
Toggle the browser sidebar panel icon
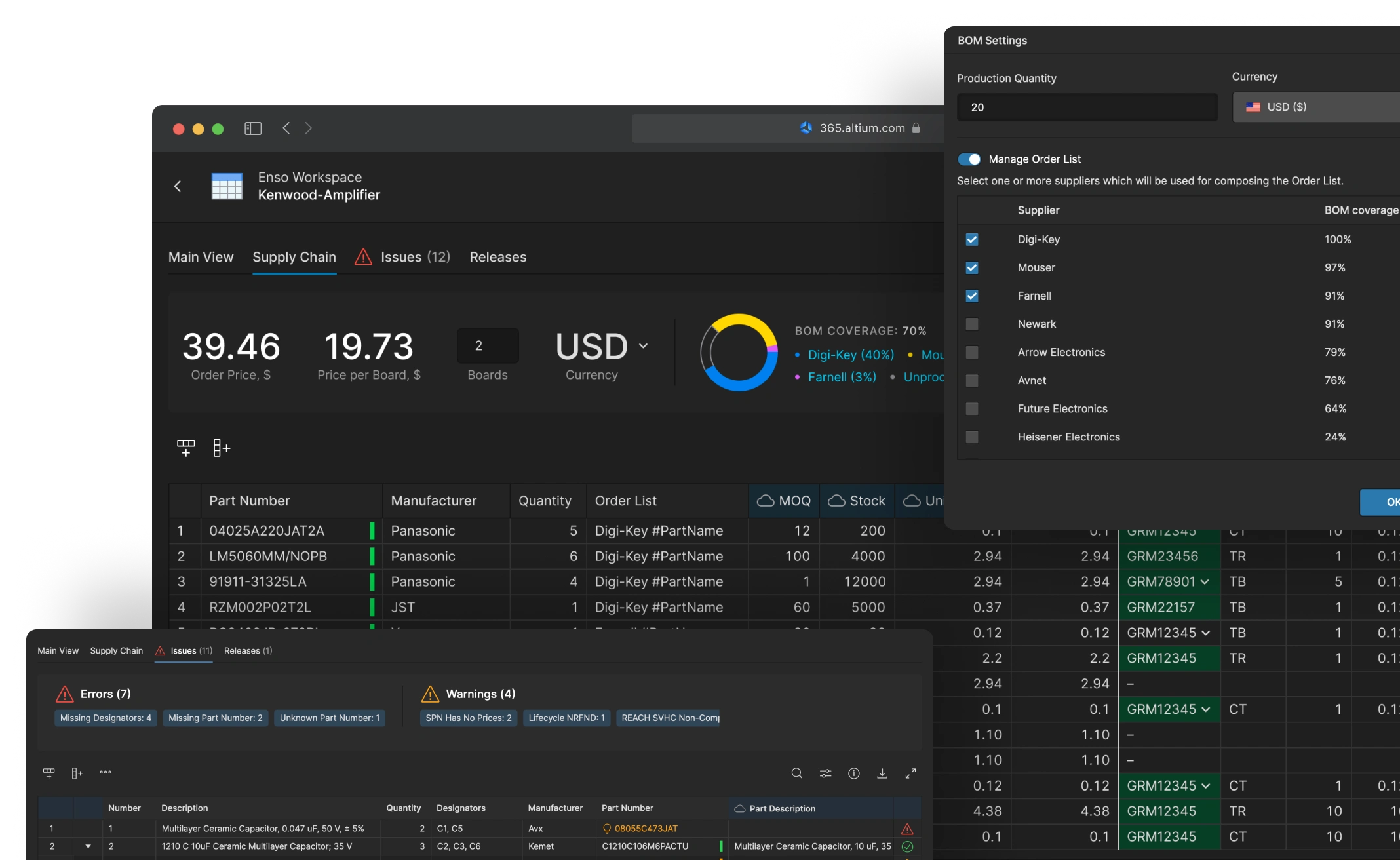253,128
